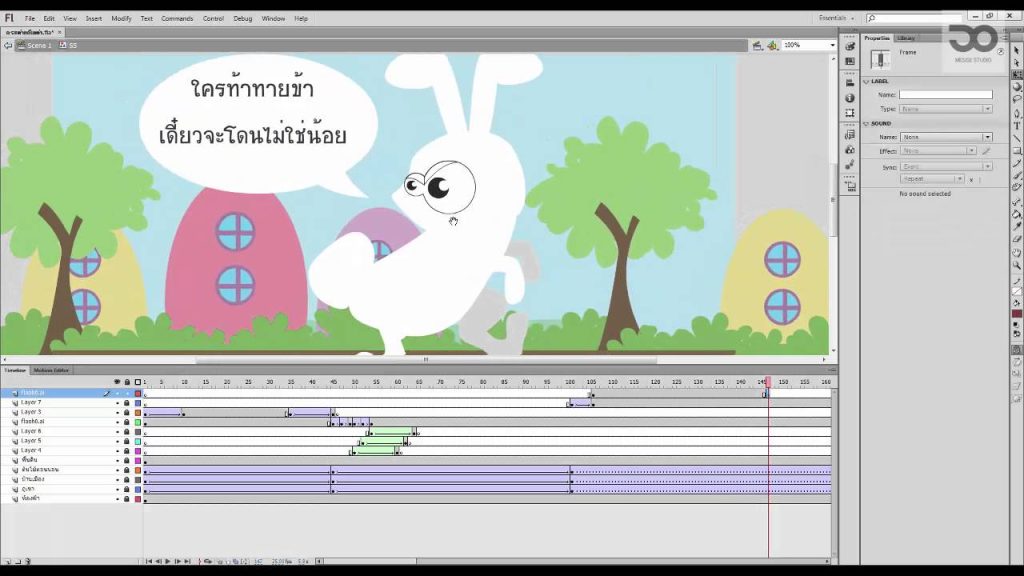This screenshot has height=576, width=1024.
Task: Click the SS symbol breadcrumb
Action: click(x=68, y=45)
